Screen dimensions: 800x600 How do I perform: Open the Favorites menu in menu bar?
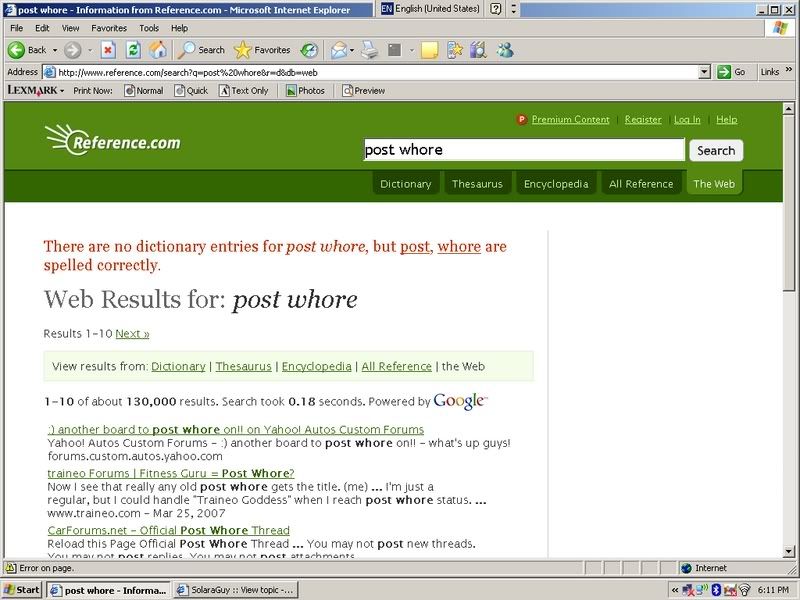point(109,28)
